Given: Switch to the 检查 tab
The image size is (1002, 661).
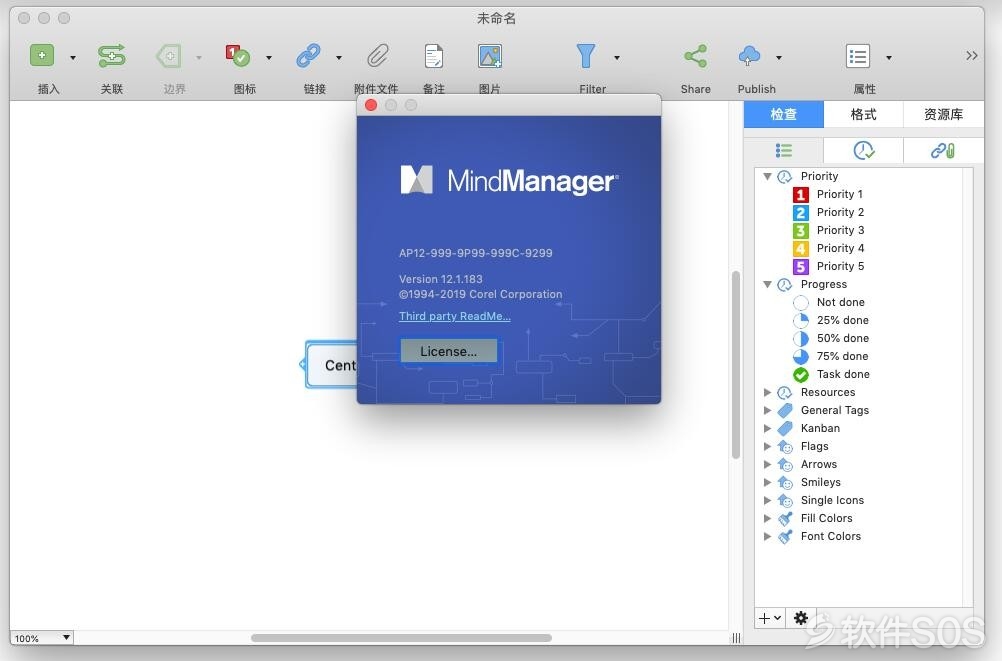Looking at the screenshot, I should point(783,114).
